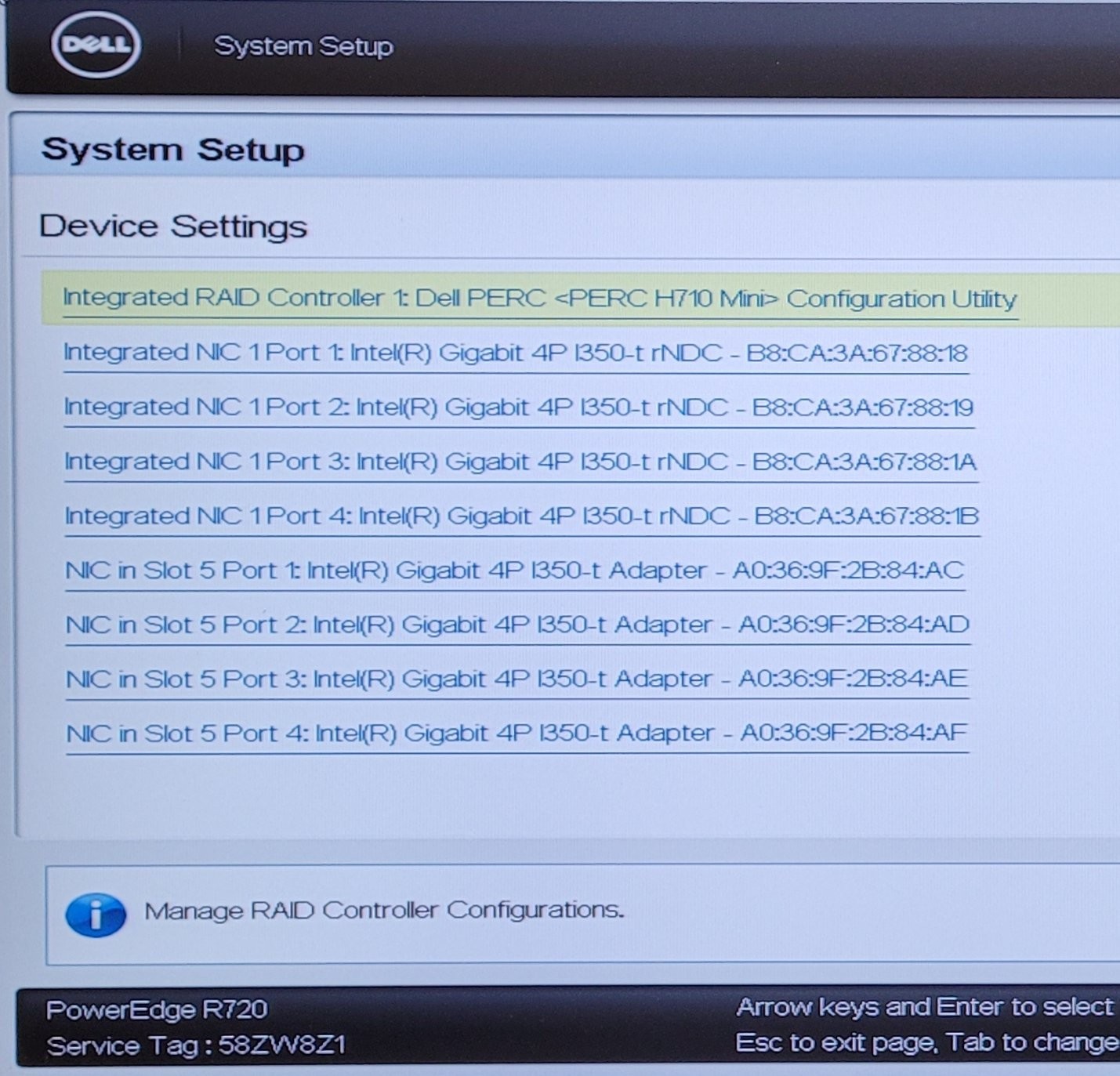Click the Arrow keys and Enter hint
Screen dimensions: 1120x1076
point(926,1007)
